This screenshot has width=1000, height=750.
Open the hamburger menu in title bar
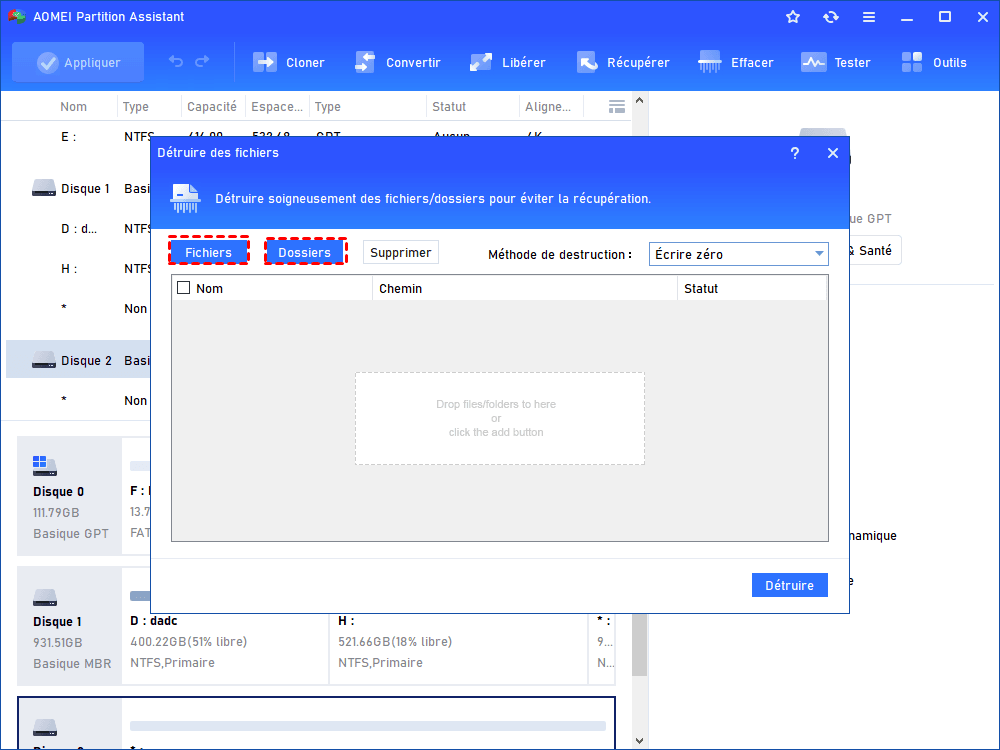click(x=869, y=17)
